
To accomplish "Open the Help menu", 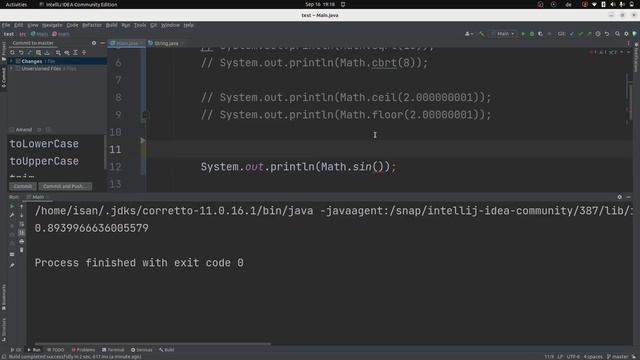I will click(x=188, y=25).
